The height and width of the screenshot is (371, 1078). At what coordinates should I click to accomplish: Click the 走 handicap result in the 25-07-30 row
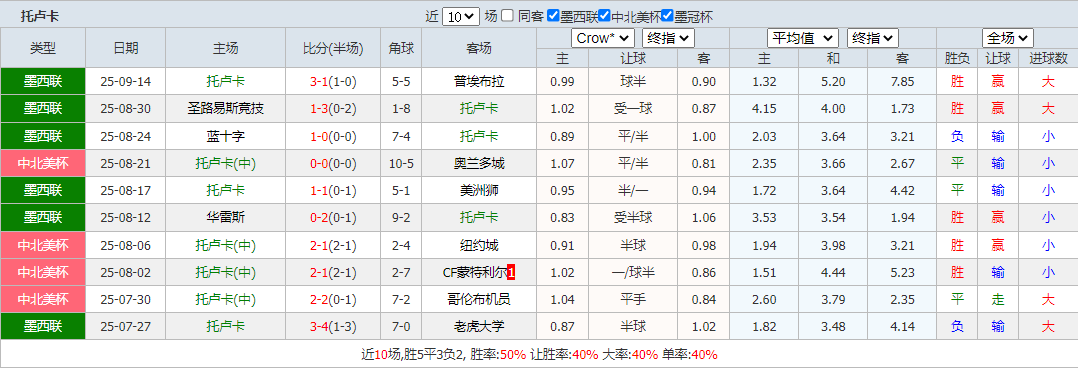998,300
